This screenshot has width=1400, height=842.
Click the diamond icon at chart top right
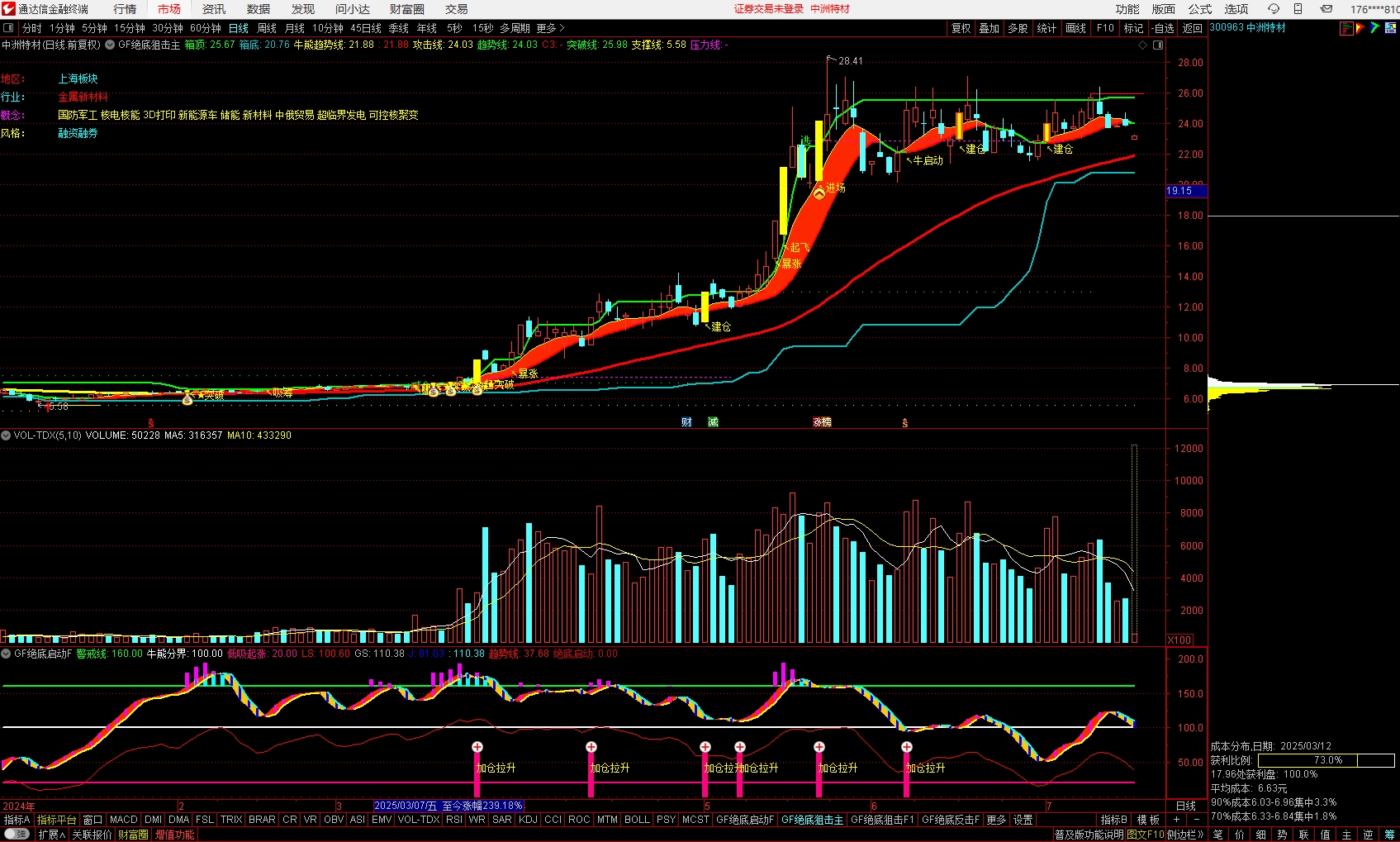coord(1143,45)
